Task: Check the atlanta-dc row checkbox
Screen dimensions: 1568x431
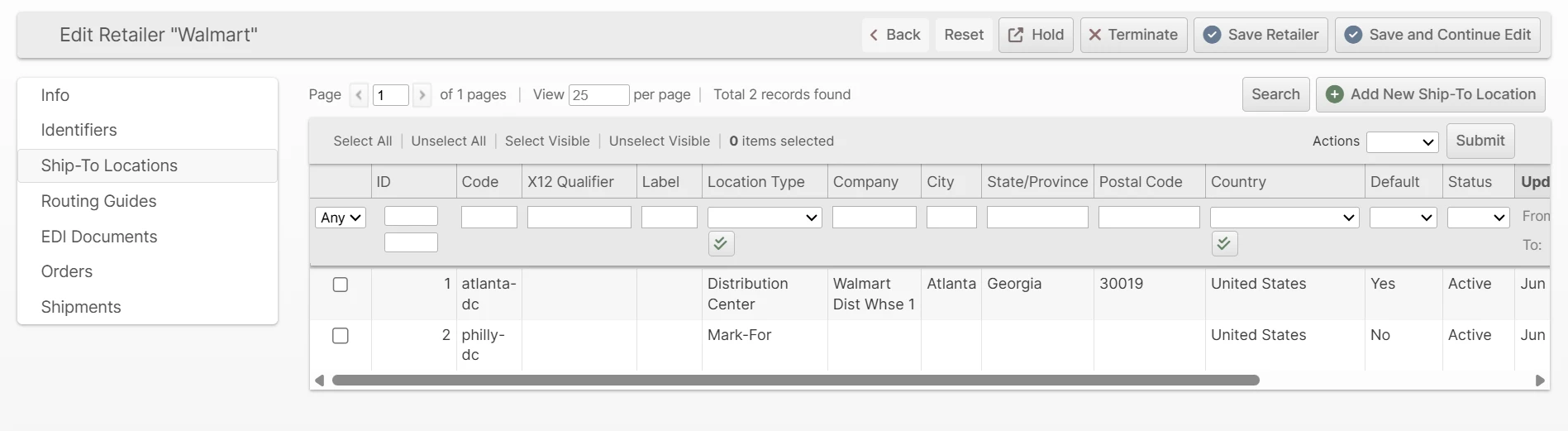Action: pos(341,285)
